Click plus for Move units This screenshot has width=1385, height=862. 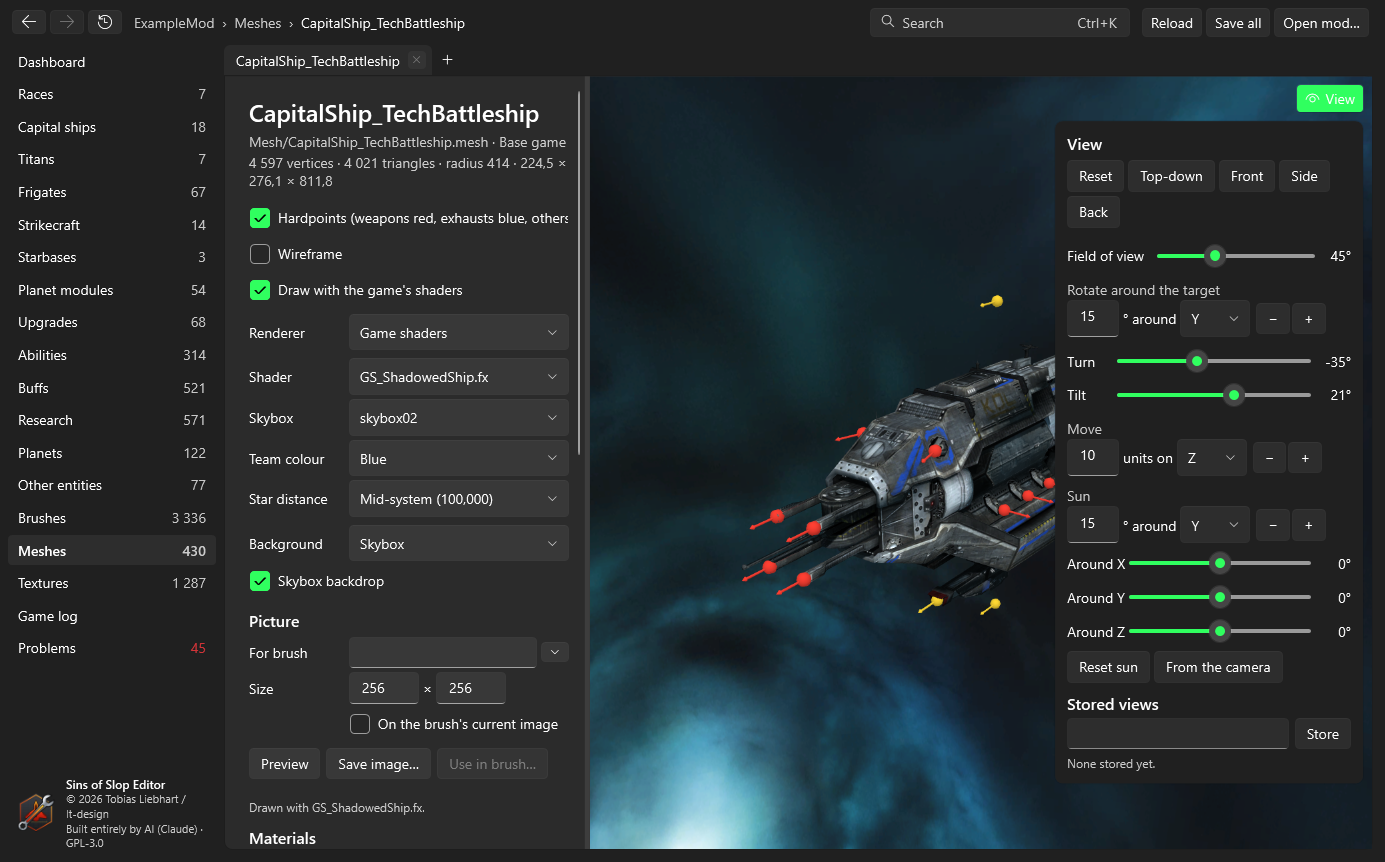pyautogui.click(x=1305, y=458)
